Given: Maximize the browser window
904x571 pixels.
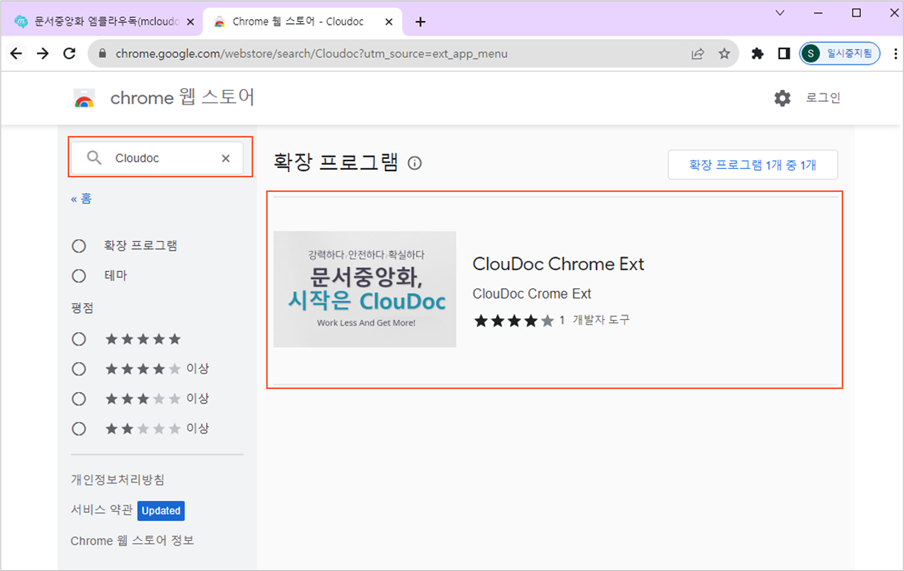Looking at the screenshot, I should 856,13.
